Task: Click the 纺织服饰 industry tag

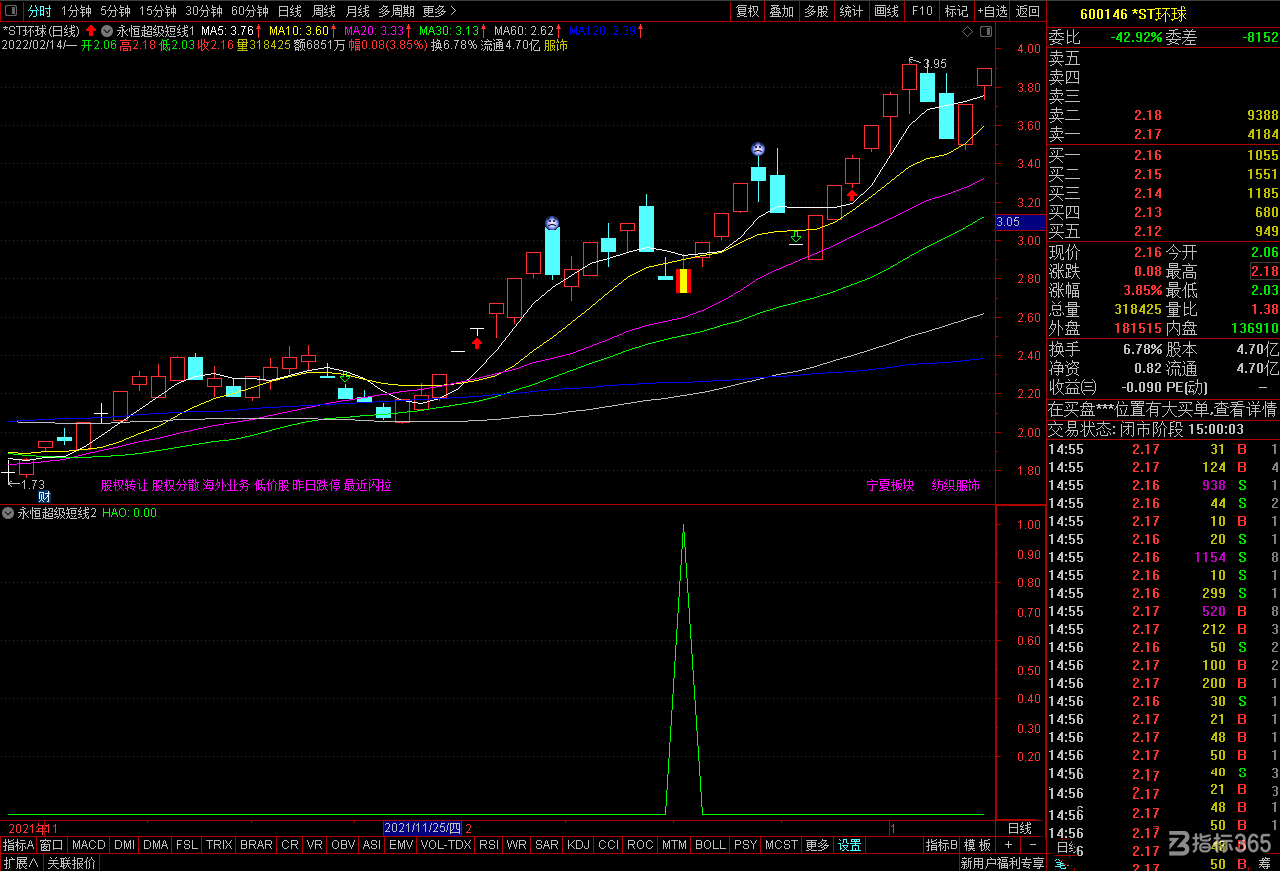Action: [x=956, y=486]
